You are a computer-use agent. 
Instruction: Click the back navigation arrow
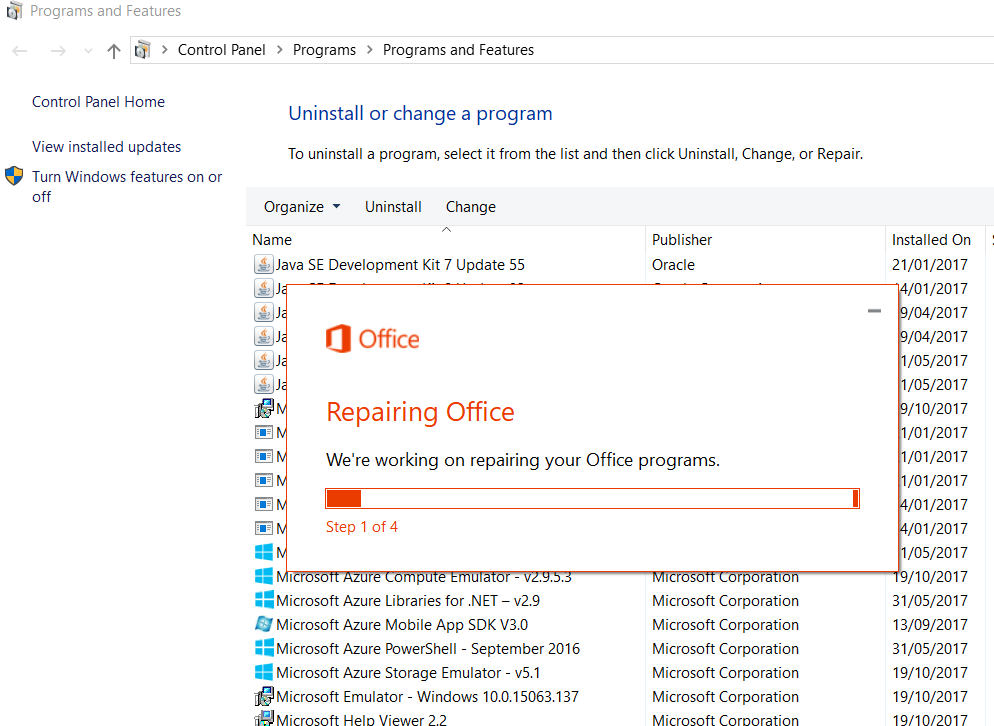(x=20, y=50)
